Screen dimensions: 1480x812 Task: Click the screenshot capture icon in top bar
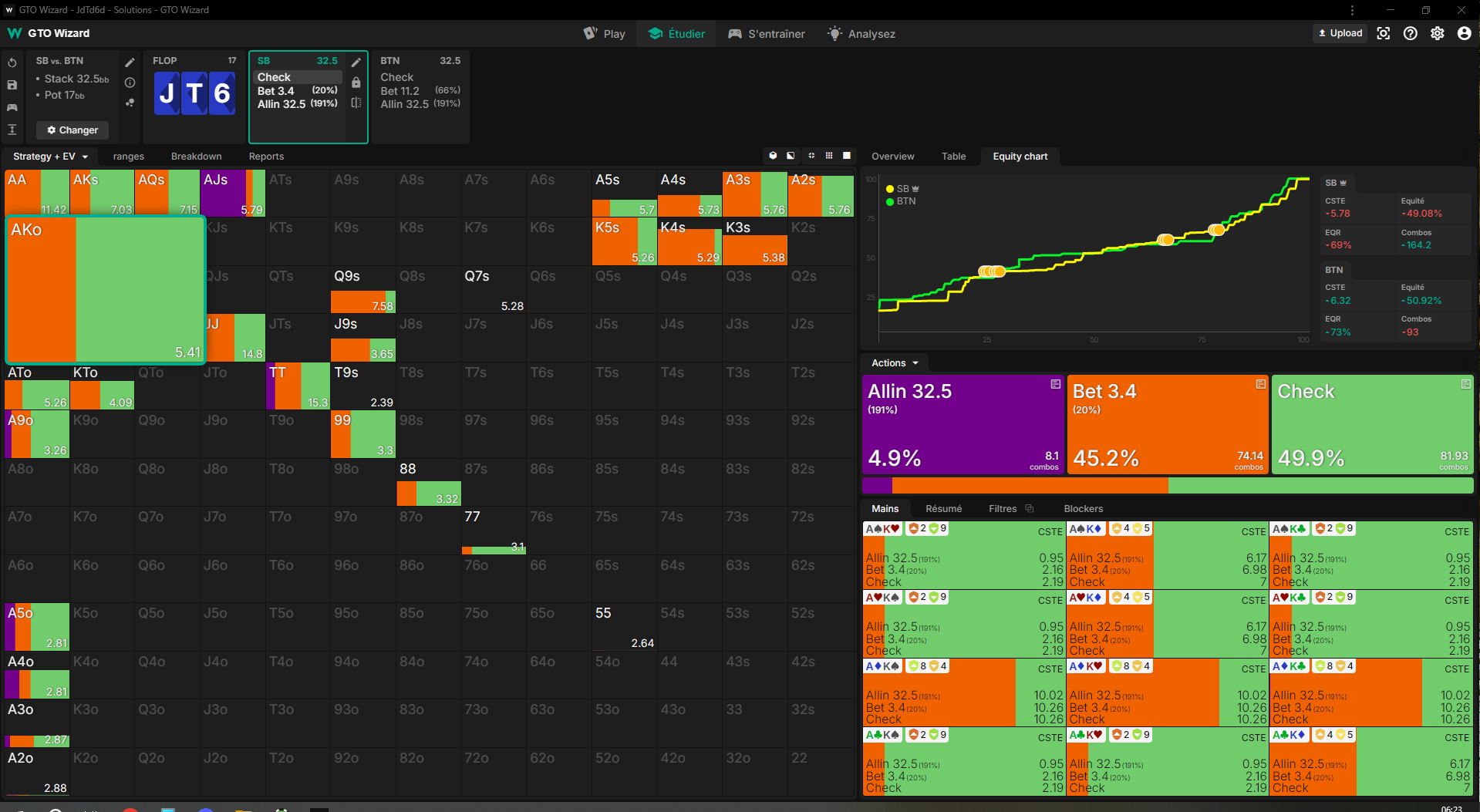coord(1384,33)
